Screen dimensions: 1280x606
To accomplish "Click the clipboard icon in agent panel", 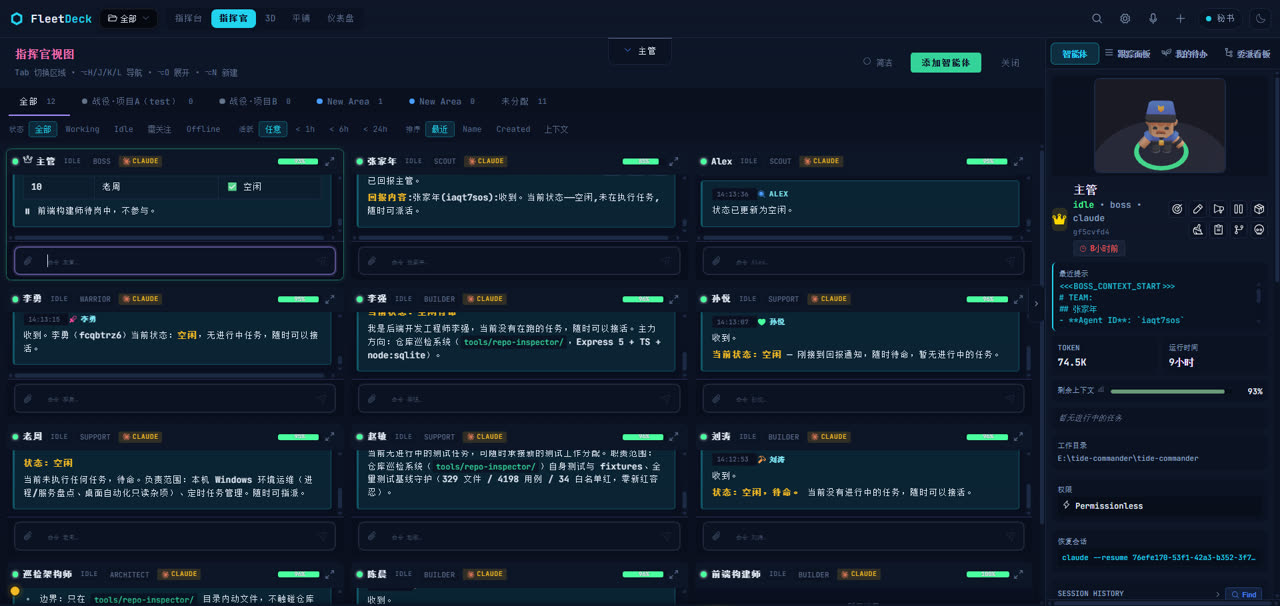I will point(1218,229).
